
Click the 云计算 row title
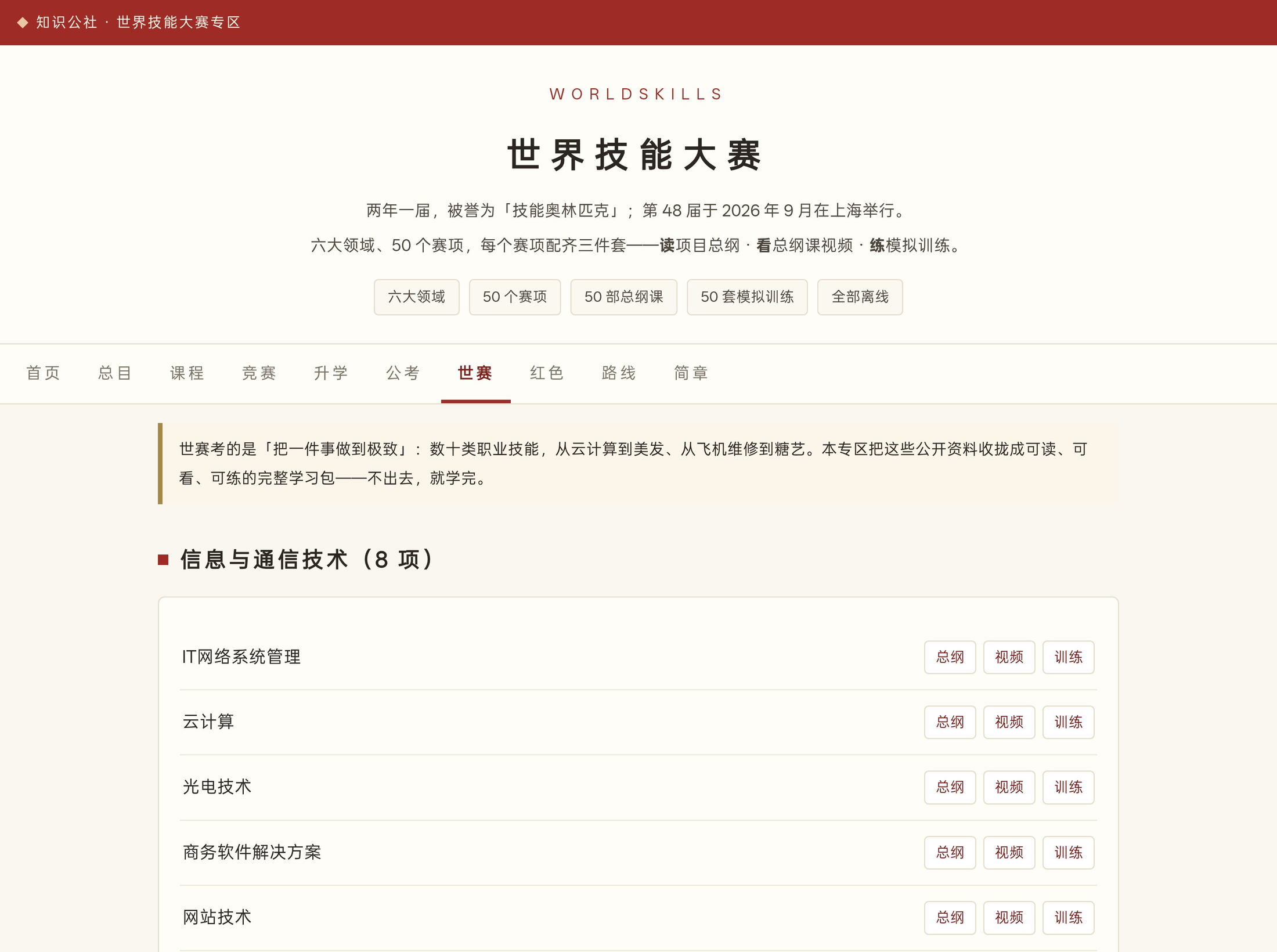click(x=208, y=722)
